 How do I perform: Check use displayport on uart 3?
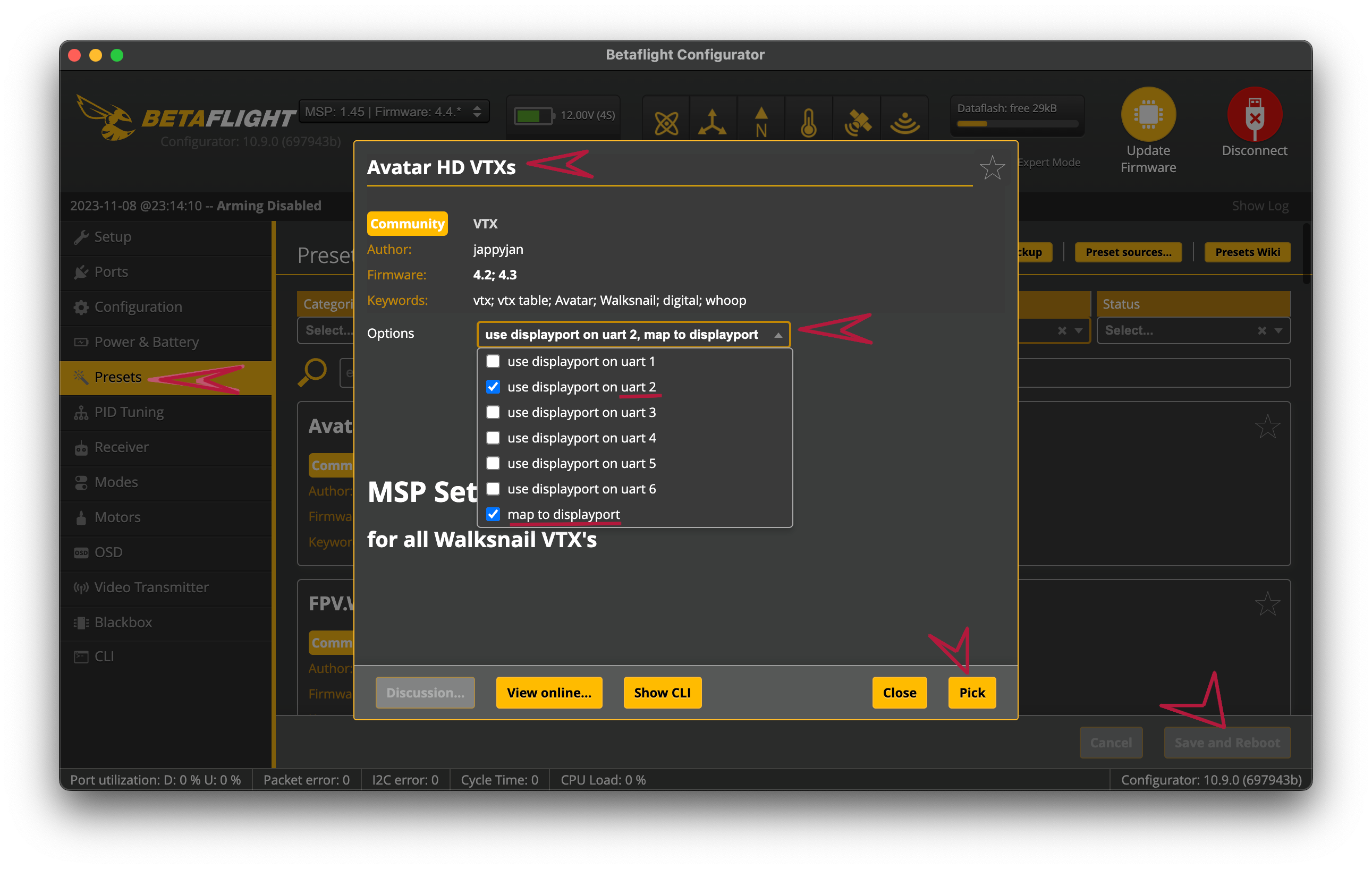click(x=493, y=412)
